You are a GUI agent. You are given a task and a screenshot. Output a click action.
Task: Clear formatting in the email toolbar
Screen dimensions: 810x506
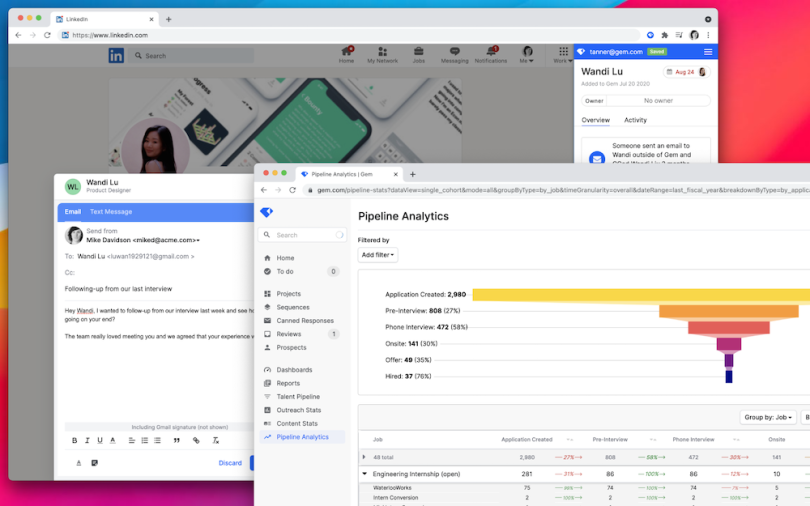[216, 440]
